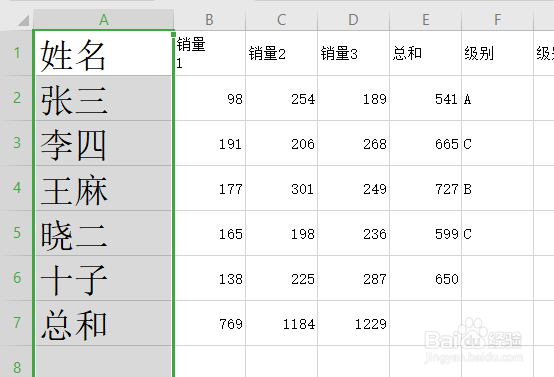Click the 总和 cell in column A
This screenshot has width=554, height=377.
coord(104,323)
